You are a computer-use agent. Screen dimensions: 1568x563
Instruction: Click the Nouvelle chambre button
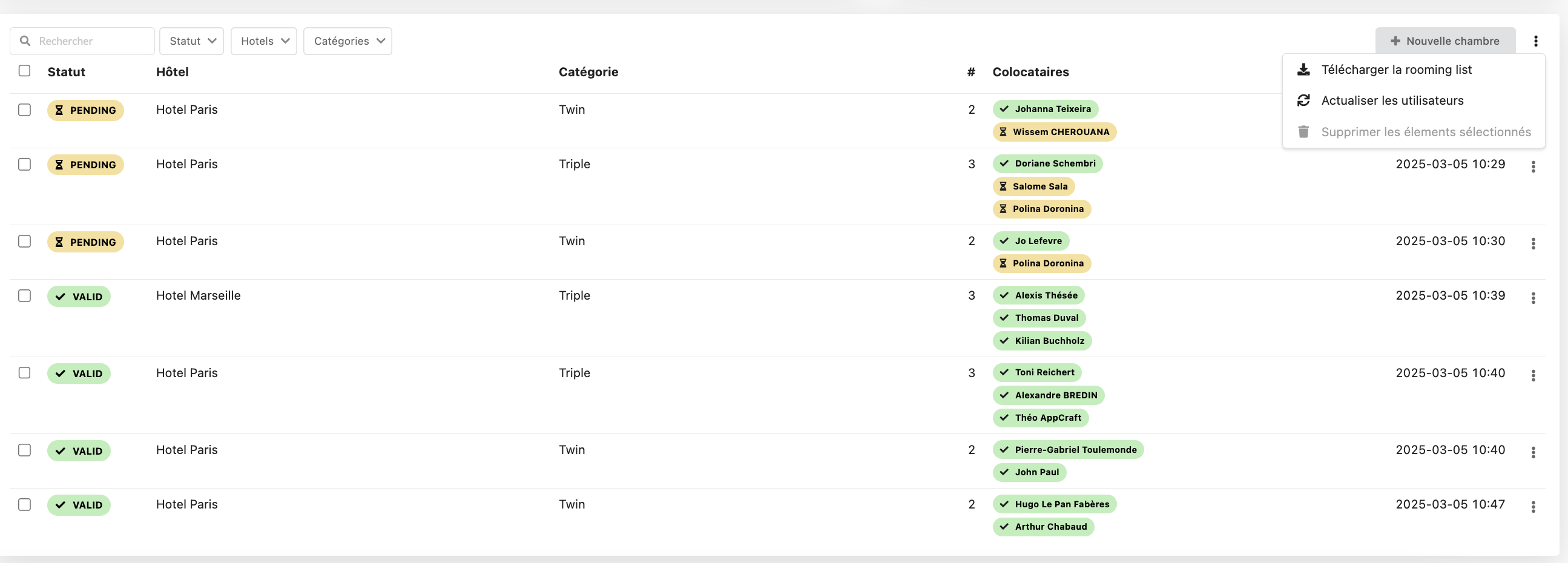tap(1444, 41)
